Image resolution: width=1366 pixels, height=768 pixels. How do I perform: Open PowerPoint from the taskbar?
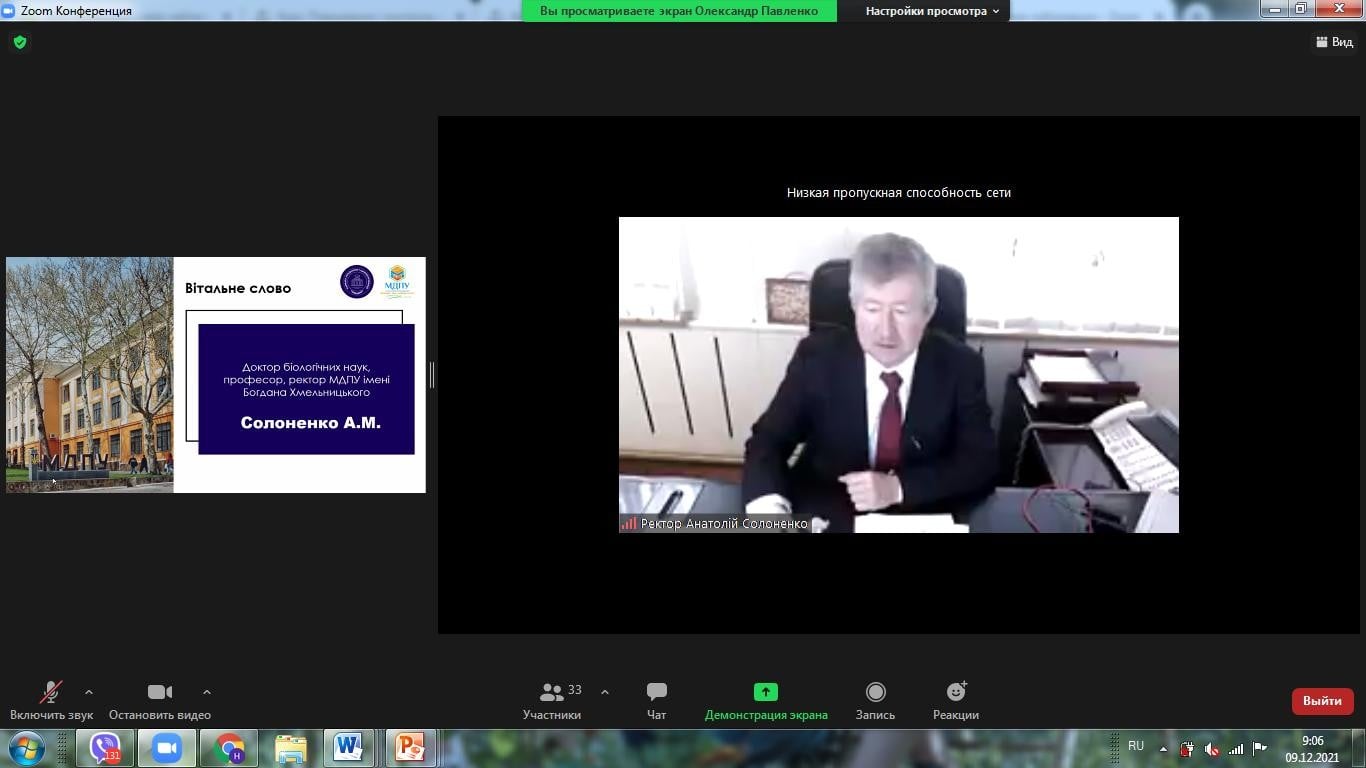[x=410, y=748]
